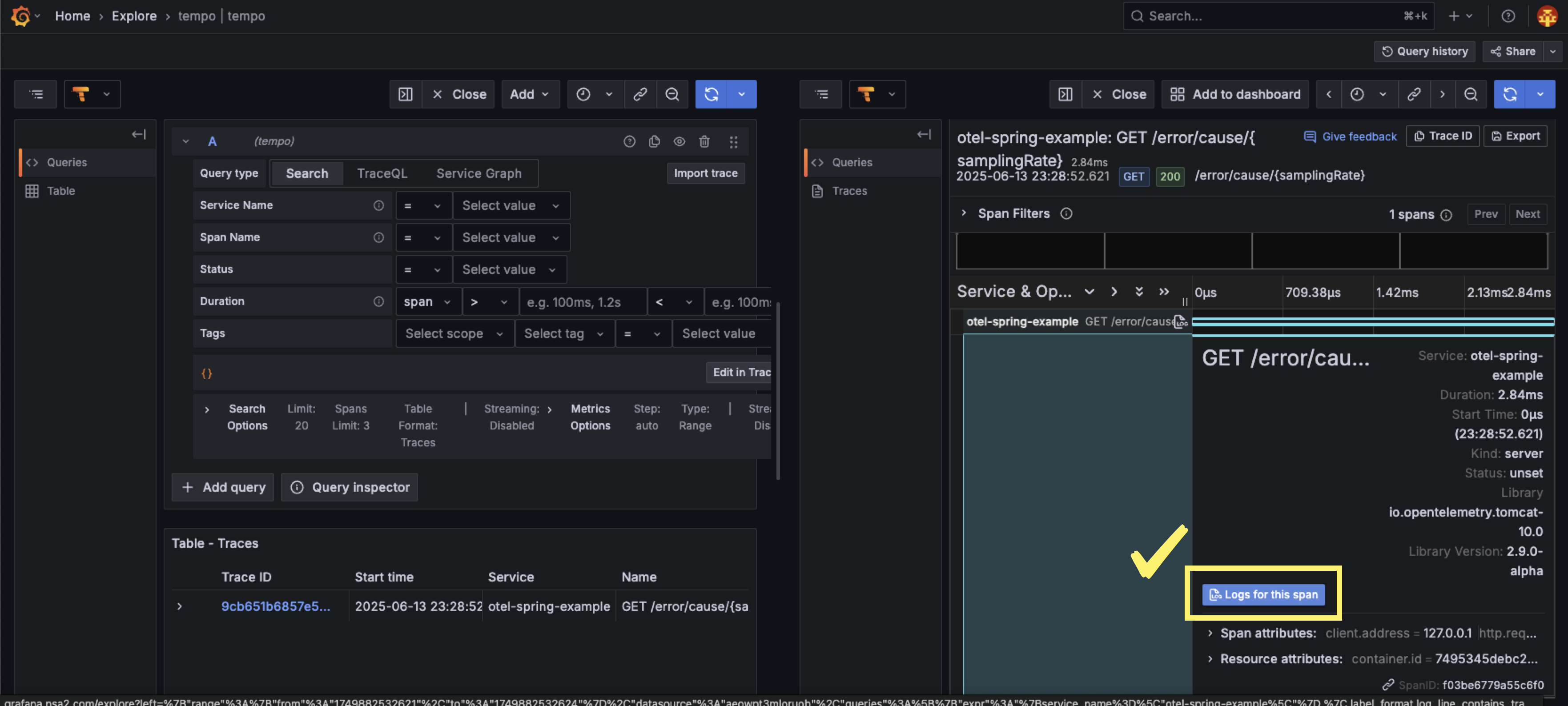Open the plus new-item menu in top bar

[x=1459, y=16]
